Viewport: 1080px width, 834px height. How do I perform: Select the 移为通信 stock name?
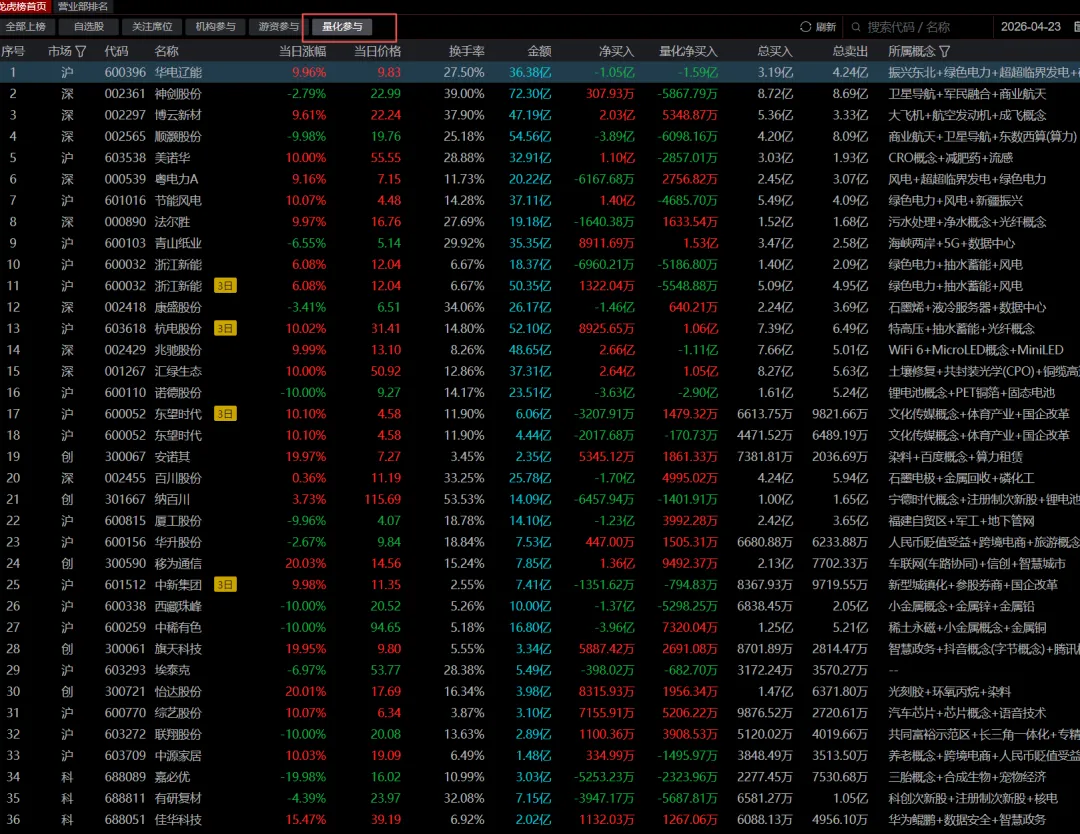pyautogui.click(x=178, y=563)
